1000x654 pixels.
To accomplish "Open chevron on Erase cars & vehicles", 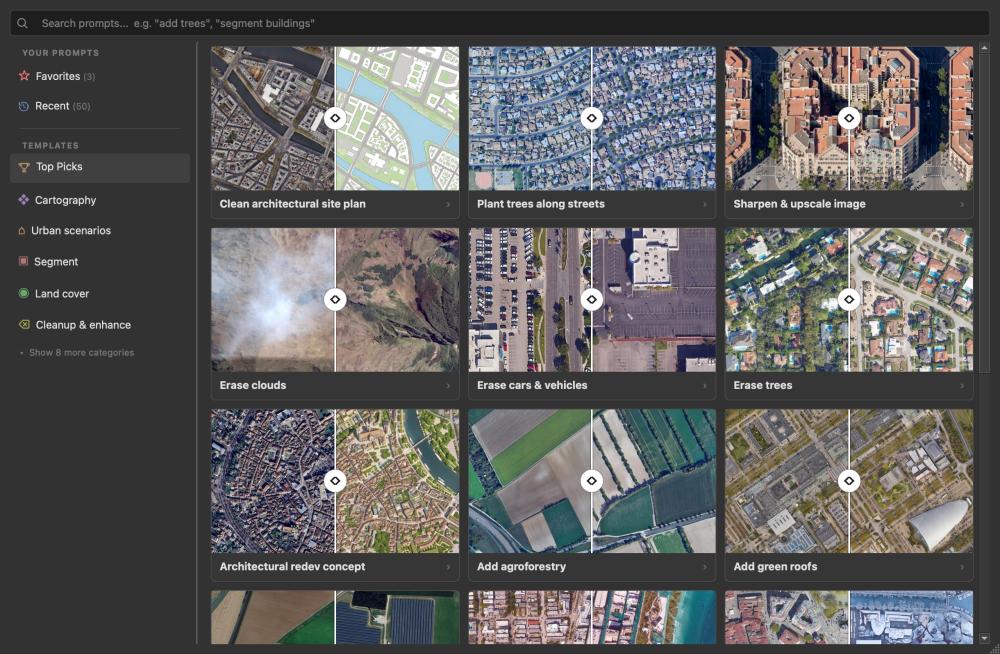I will (705, 385).
